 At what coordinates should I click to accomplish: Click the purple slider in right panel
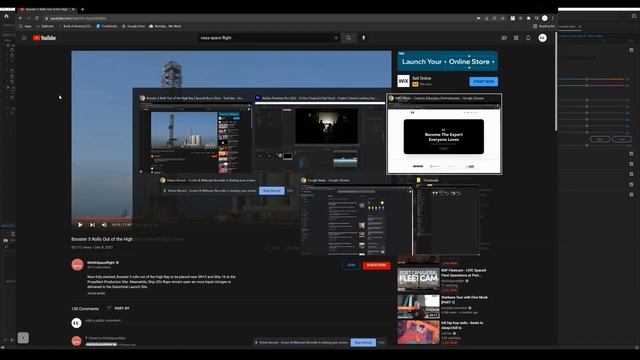point(591,85)
